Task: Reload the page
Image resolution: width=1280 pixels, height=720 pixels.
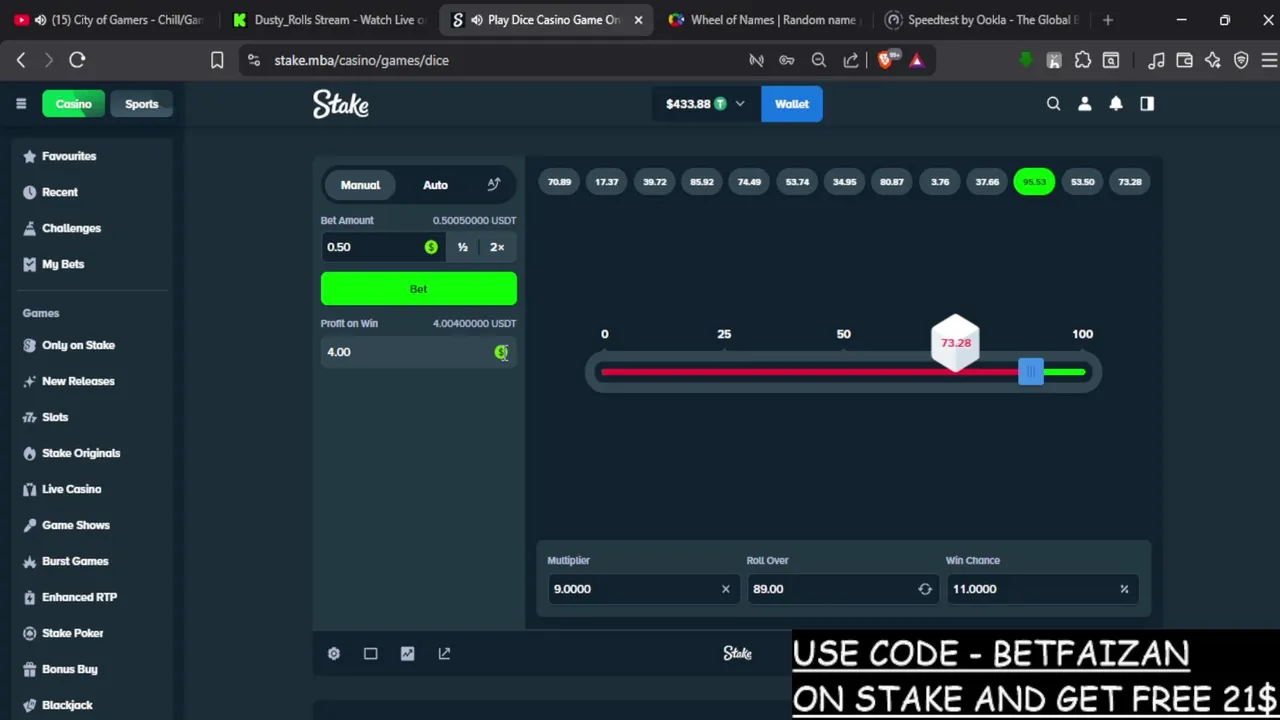Action: click(77, 60)
